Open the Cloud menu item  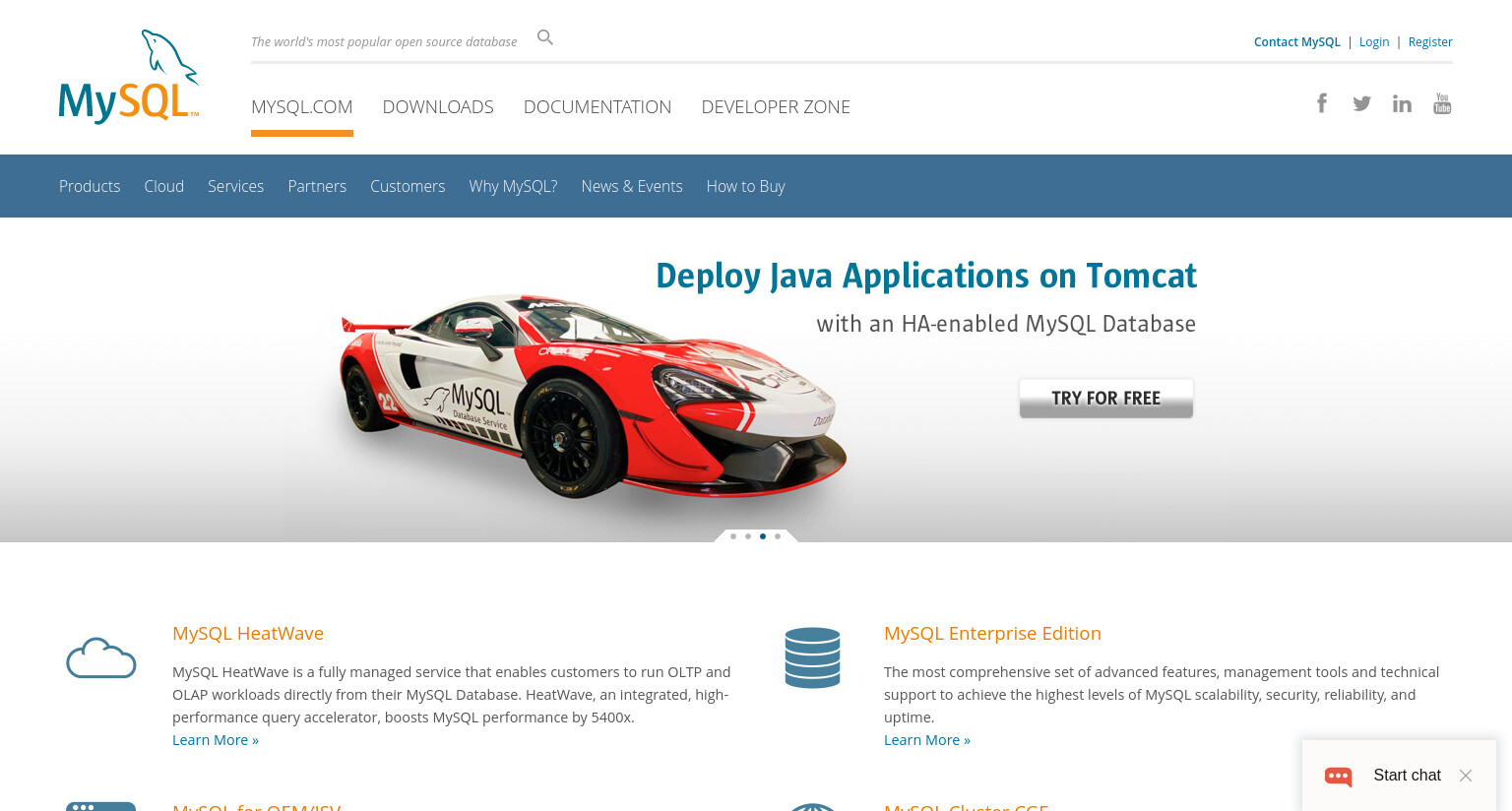click(164, 186)
